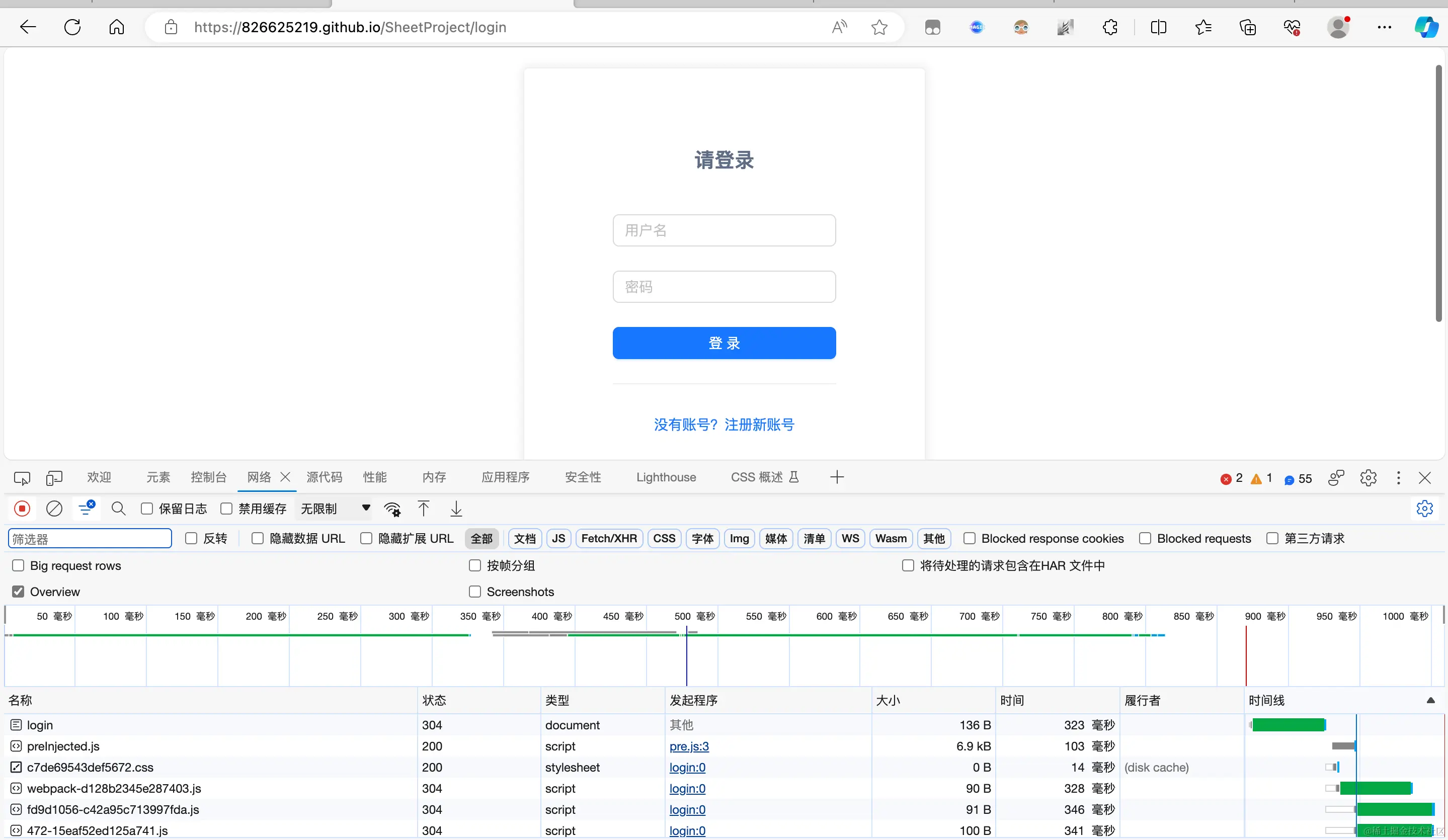Viewport: 1448px width, 840px height.
Task: Open the favorites list
Action: click(x=1202, y=27)
